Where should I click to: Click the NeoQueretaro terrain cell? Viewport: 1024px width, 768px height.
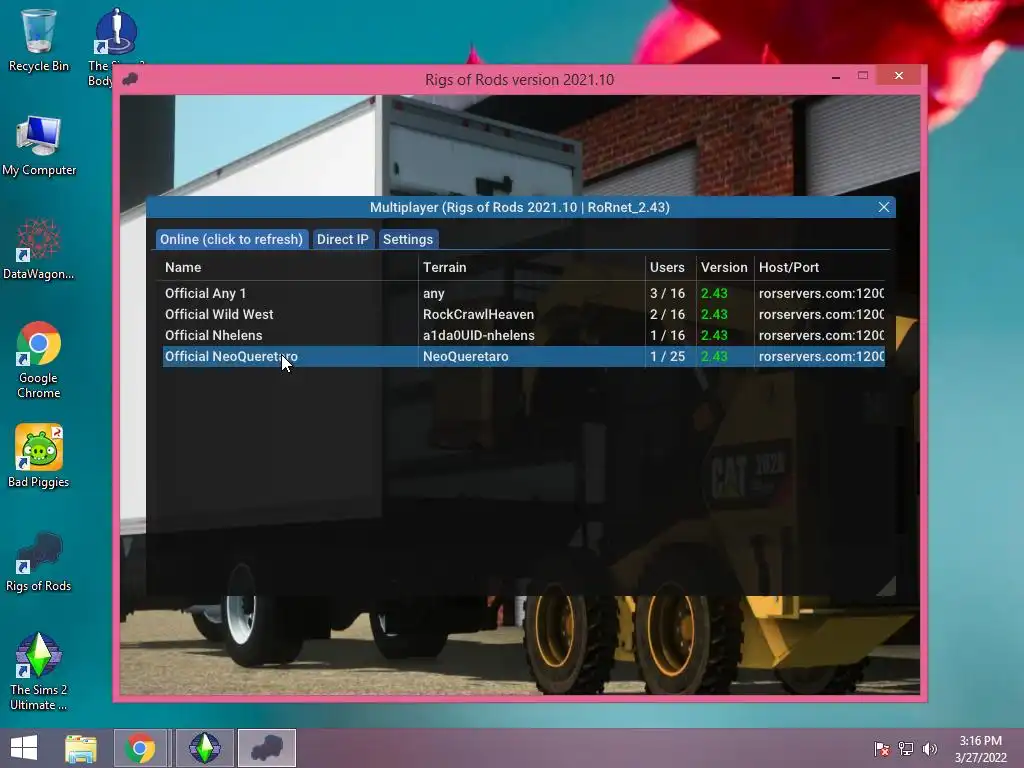466,356
